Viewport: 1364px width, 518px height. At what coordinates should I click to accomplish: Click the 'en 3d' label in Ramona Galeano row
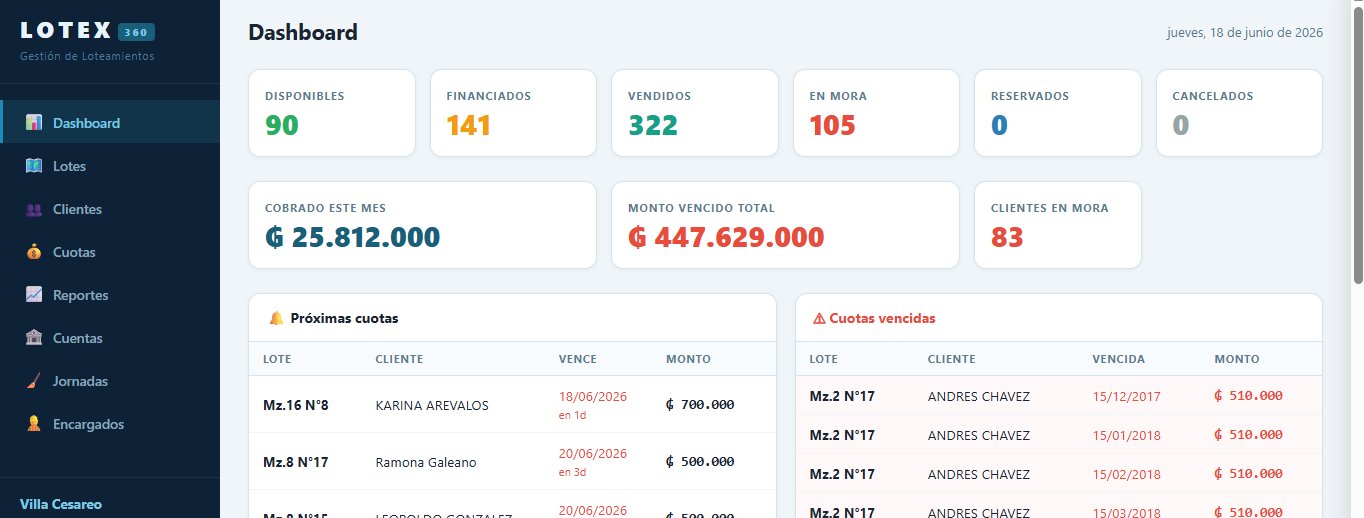(x=572, y=472)
